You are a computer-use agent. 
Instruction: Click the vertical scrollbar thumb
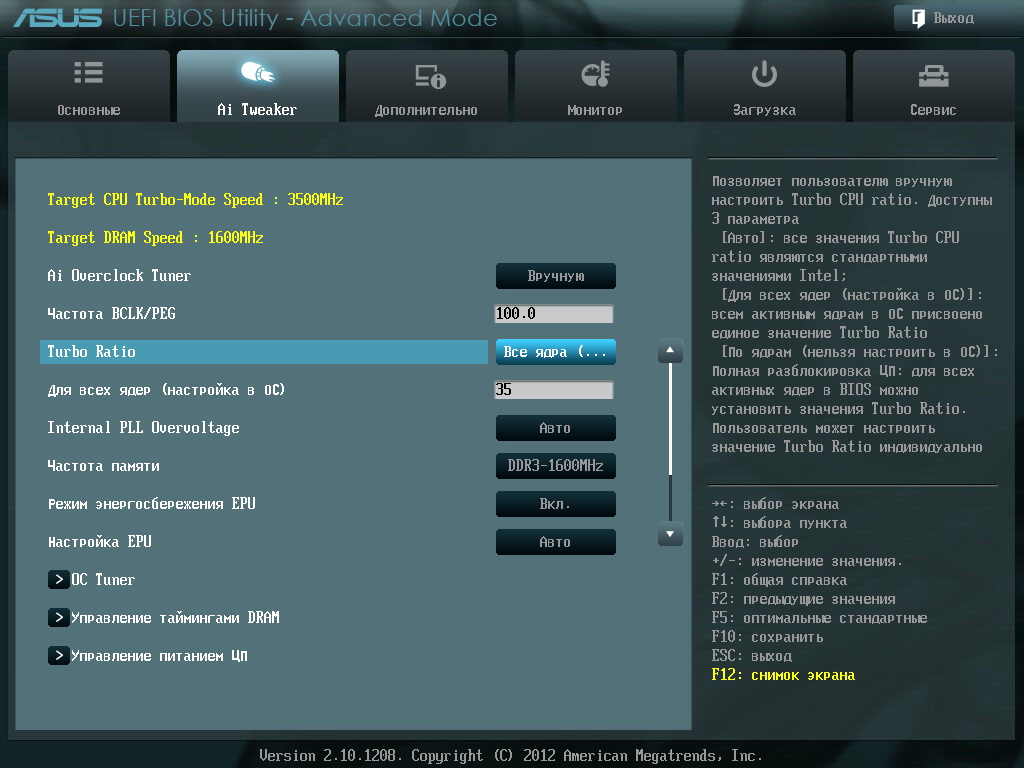(x=670, y=419)
